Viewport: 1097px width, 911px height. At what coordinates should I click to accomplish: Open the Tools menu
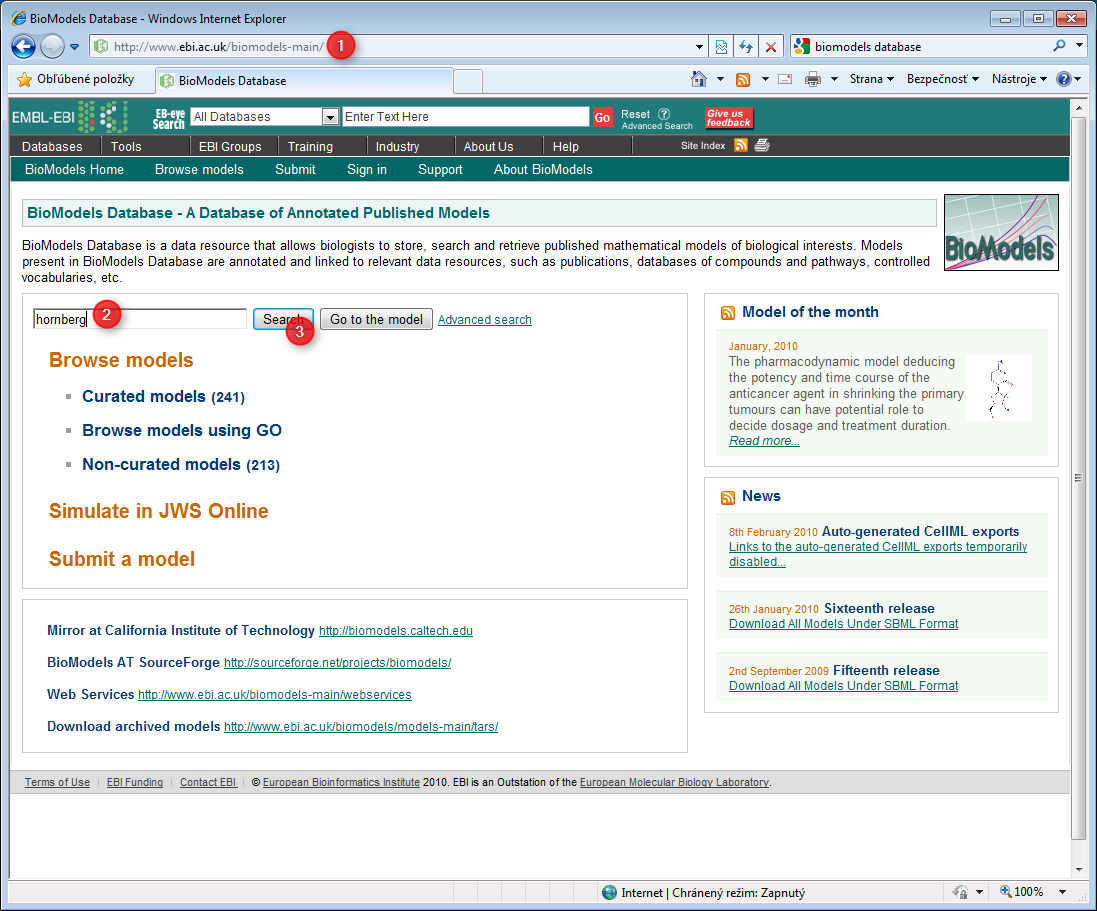coord(126,146)
